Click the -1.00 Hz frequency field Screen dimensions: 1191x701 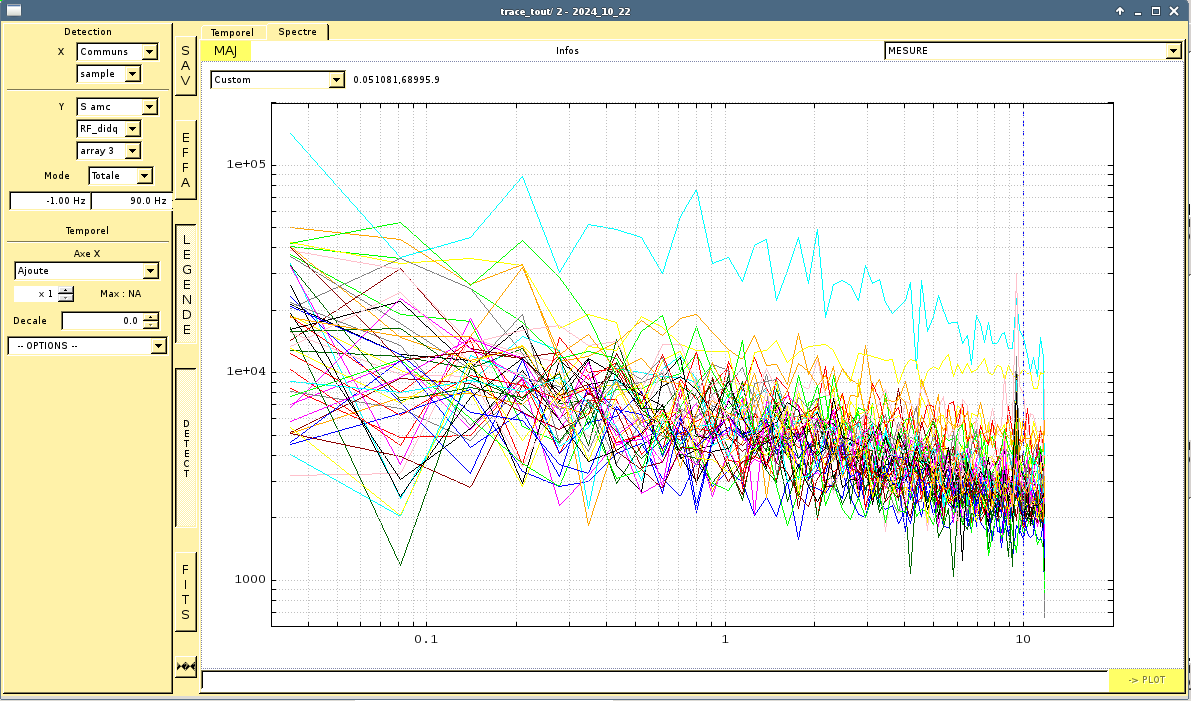[49, 201]
